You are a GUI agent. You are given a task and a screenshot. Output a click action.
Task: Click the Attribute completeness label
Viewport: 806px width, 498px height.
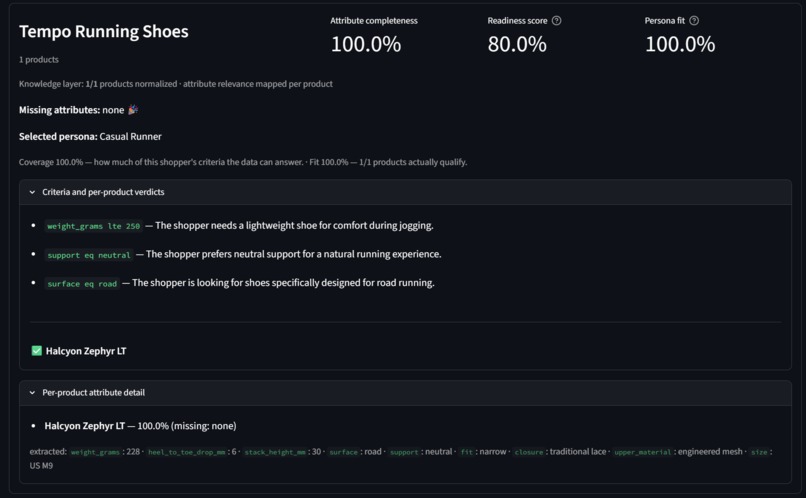point(374,21)
